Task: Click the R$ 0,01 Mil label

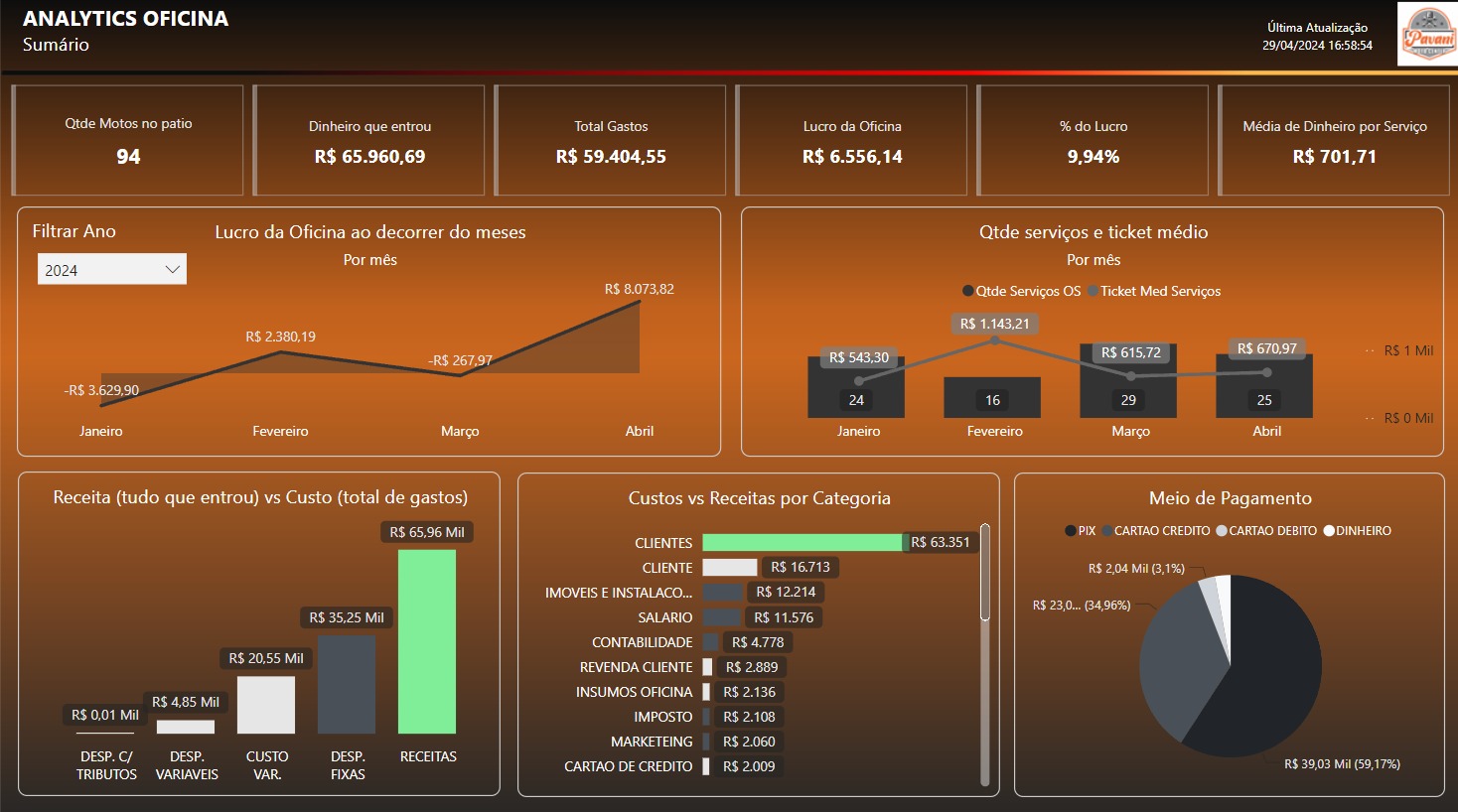Action: pyautogui.click(x=105, y=715)
